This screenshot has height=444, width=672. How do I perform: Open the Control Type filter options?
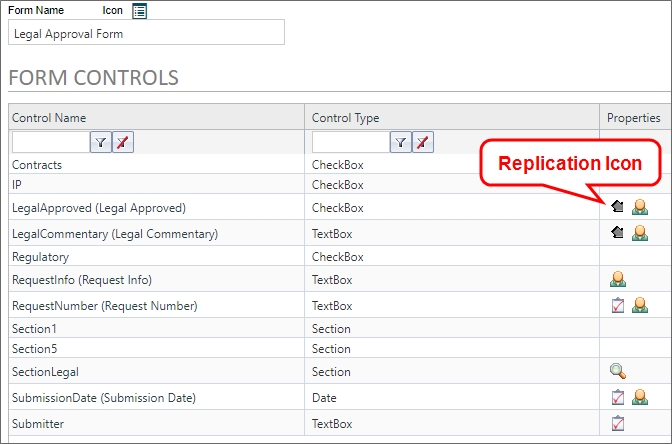tap(401, 143)
